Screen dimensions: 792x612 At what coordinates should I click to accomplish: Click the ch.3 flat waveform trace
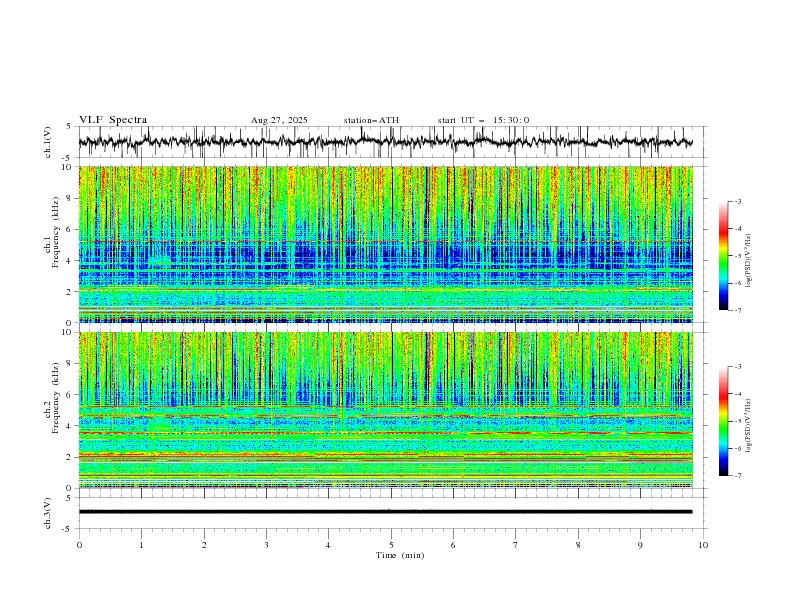[x=385, y=512]
